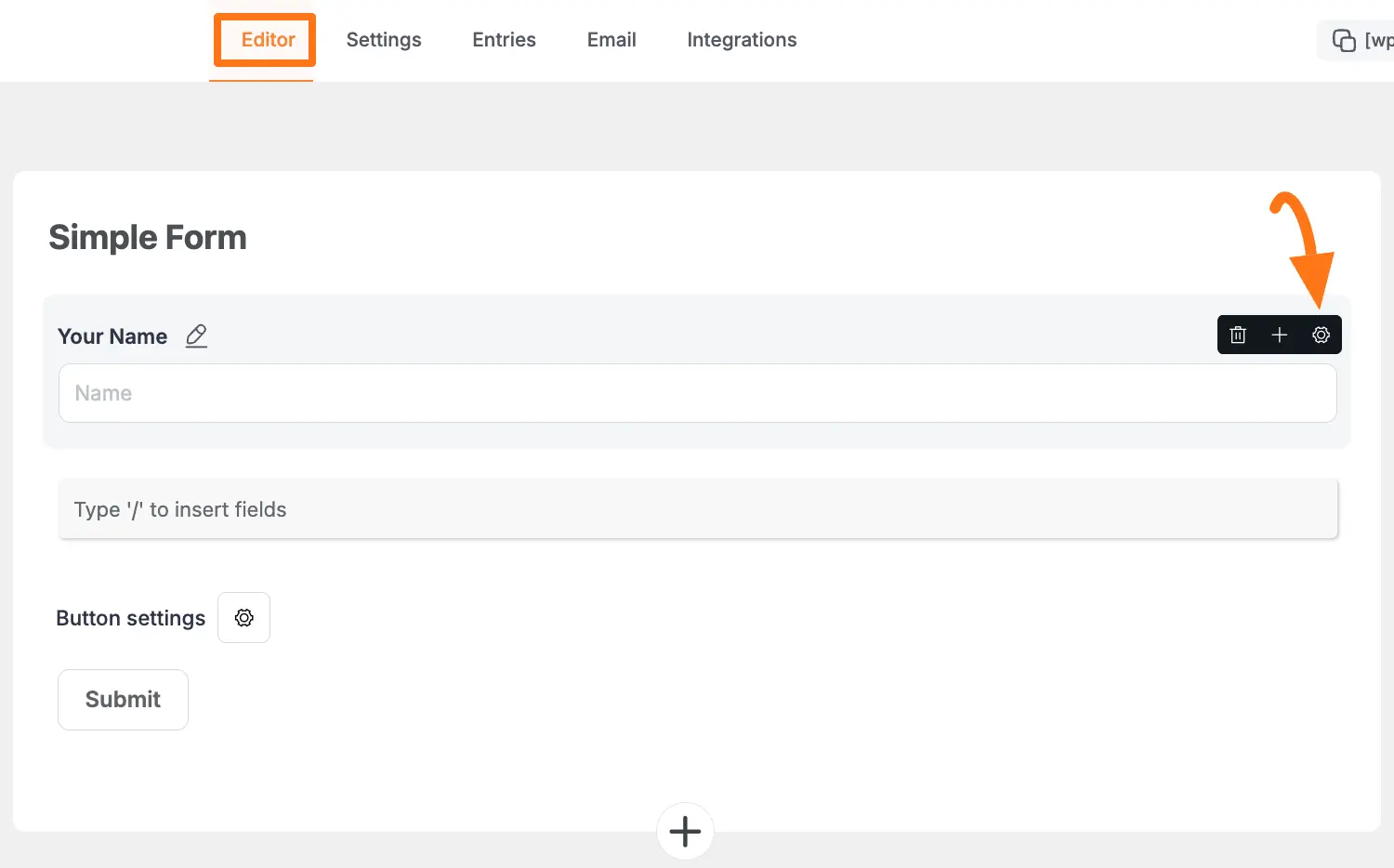Open the Integrations tab

(742, 40)
